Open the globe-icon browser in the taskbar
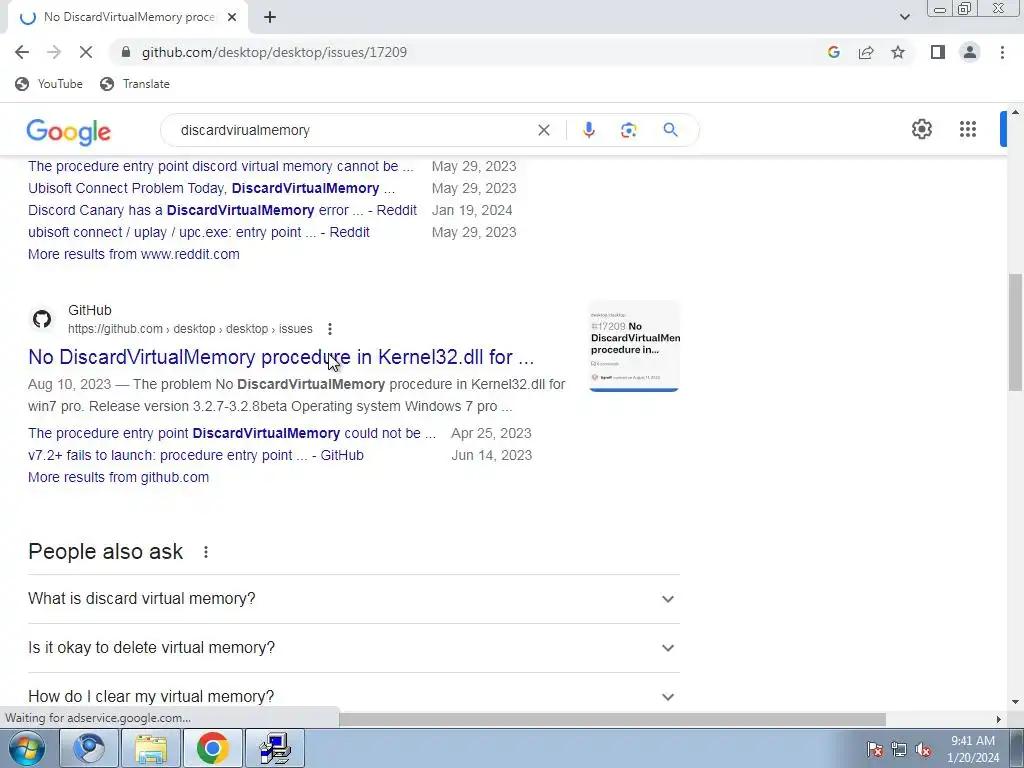The width and height of the screenshot is (1024, 768). pyautogui.click(x=89, y=748)
